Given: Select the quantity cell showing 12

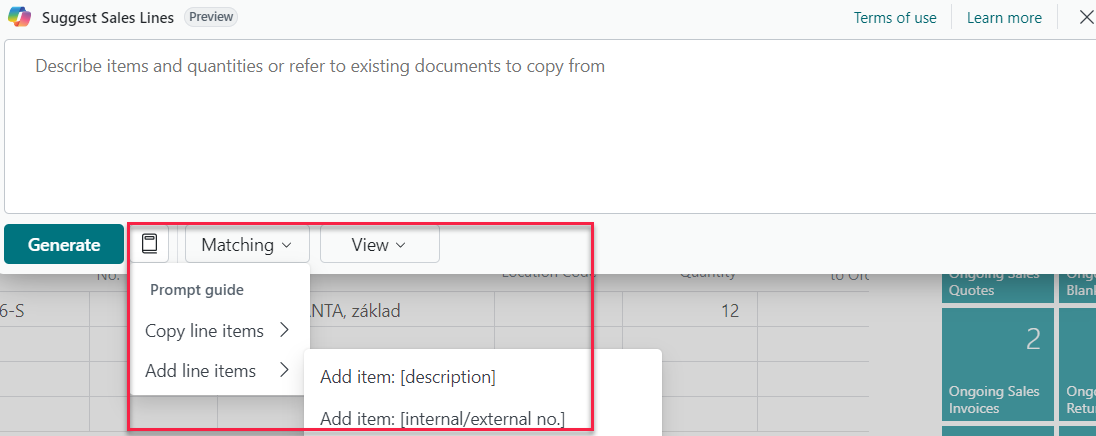Looking at the screenshot, I should tap(689, 311).
